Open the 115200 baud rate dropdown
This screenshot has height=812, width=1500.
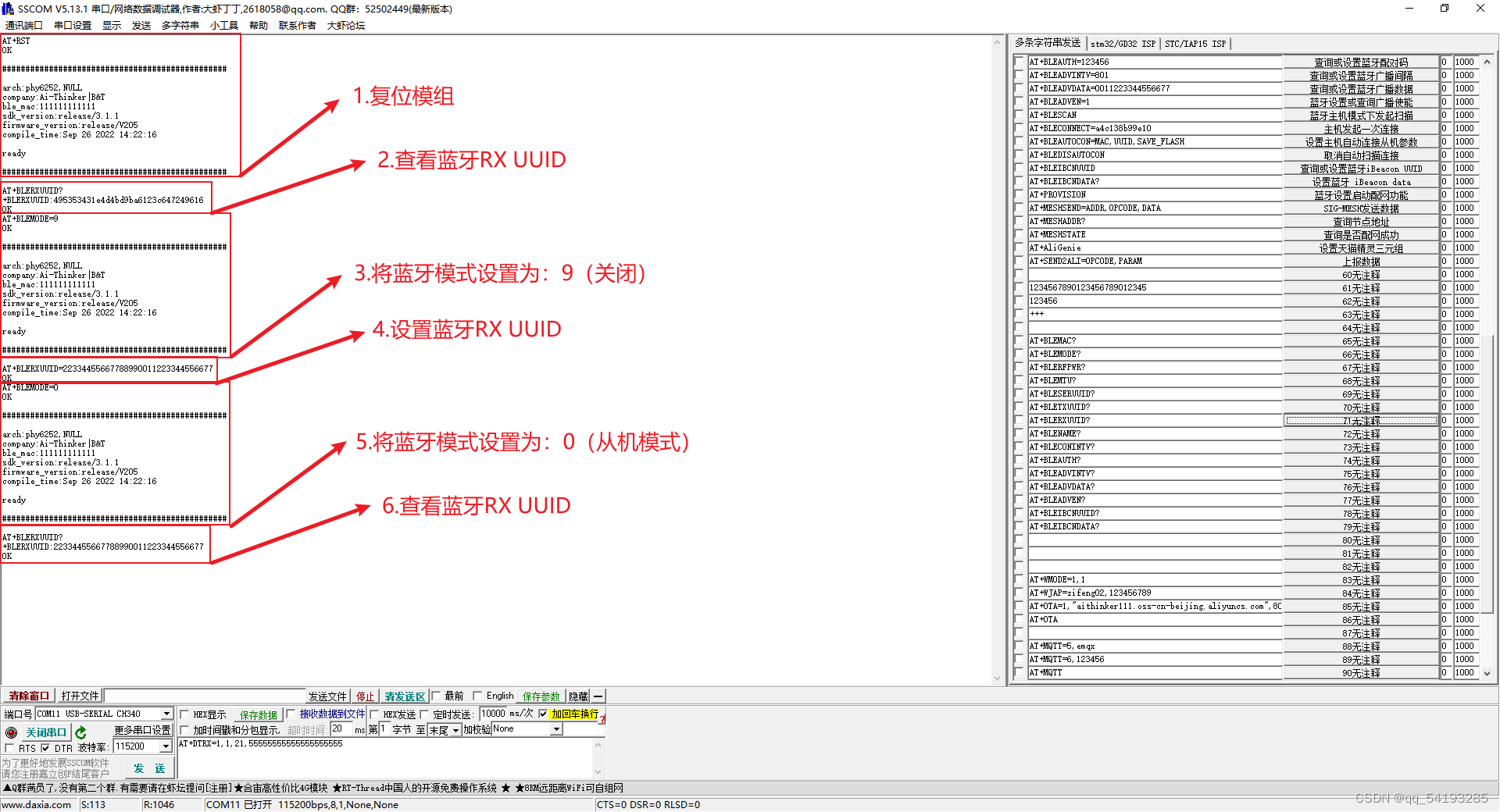click(165, 746)
